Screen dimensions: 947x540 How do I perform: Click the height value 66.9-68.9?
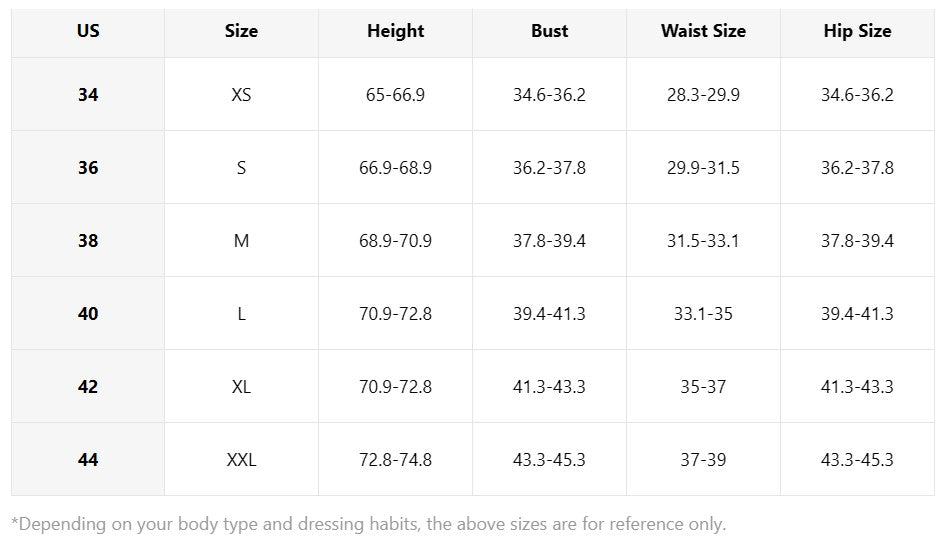396,168
